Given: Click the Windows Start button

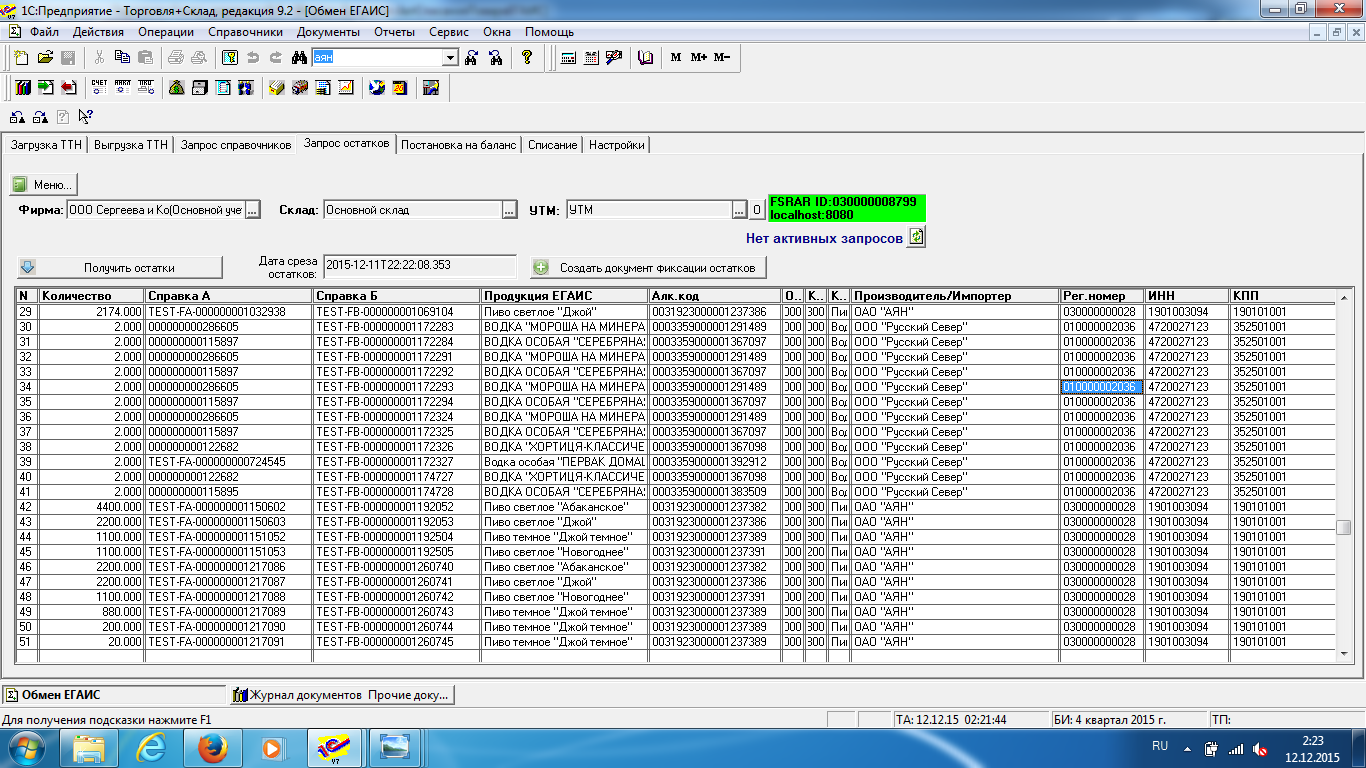Looking at the screenshot, I should click(x=27, y=747).
